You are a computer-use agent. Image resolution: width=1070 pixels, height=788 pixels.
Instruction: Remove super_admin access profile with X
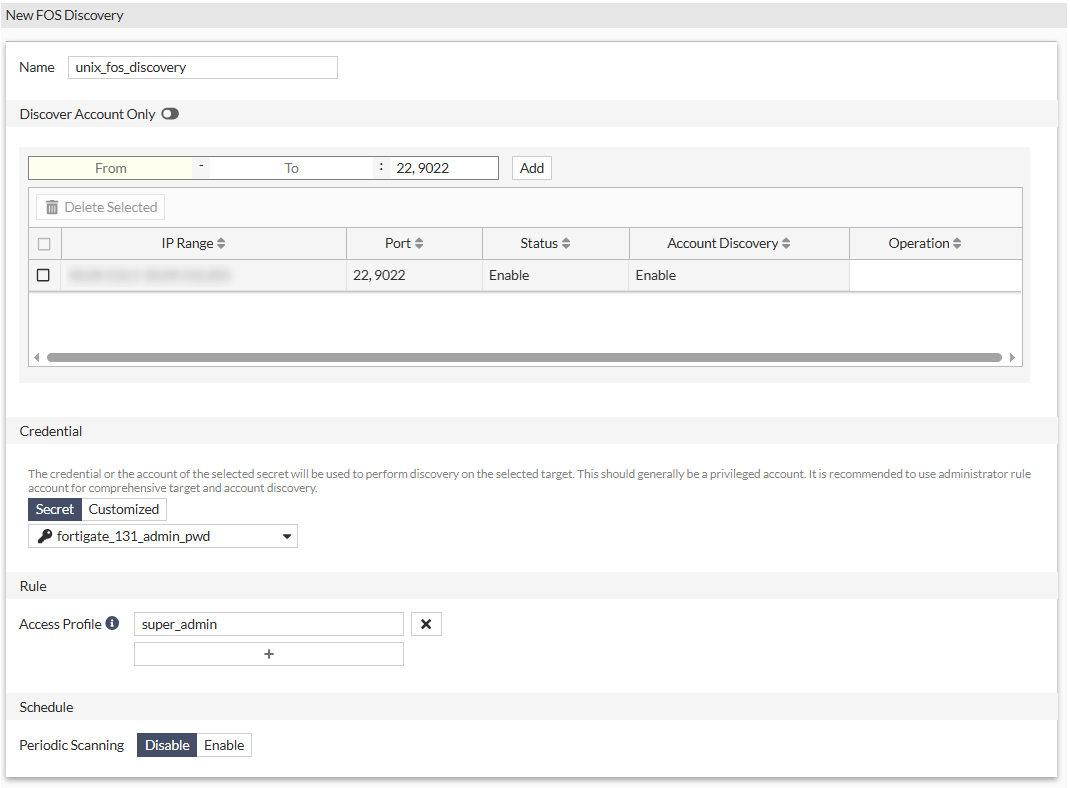point(426,624)
